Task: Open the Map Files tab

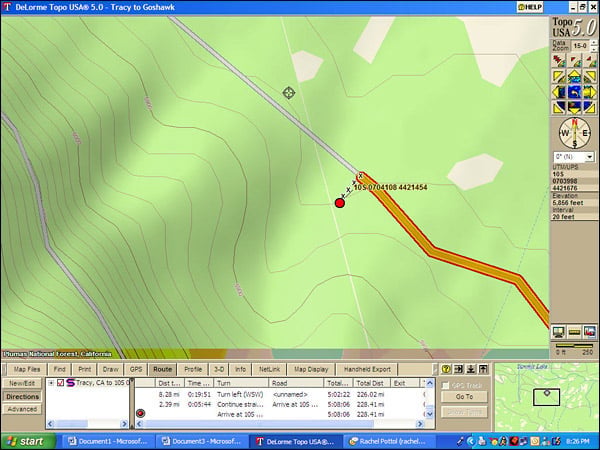Action: pos(27,369)
